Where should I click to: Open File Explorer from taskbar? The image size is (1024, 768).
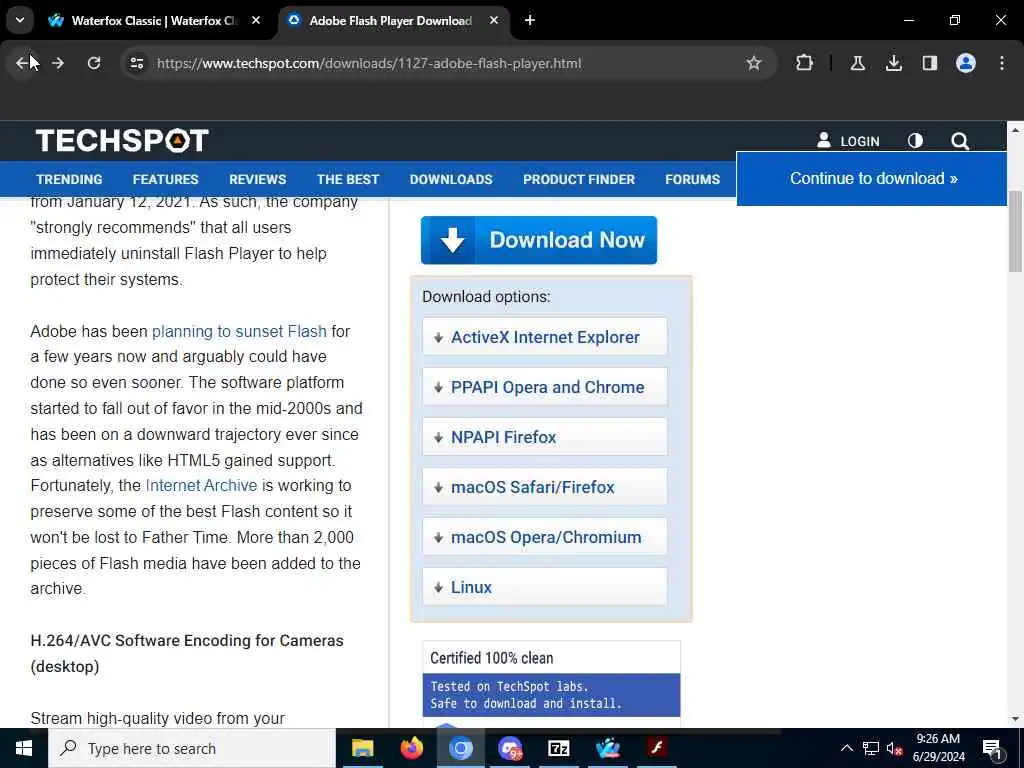click(x=362, y=748)
